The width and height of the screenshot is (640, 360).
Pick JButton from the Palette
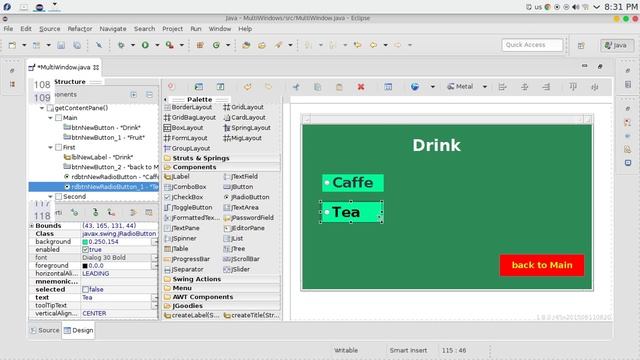[x=238, y=187]
